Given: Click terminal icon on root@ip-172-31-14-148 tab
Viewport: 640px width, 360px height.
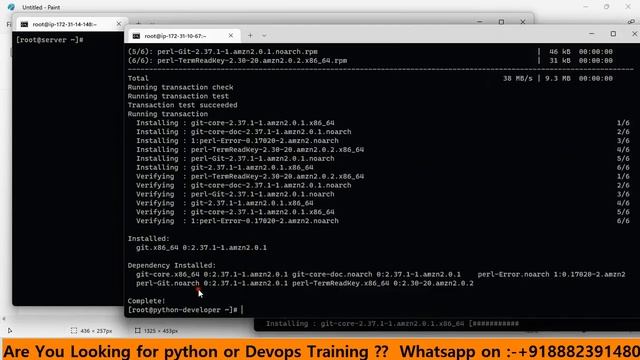Looking at the screenshot, I should [x=24, y=24].
